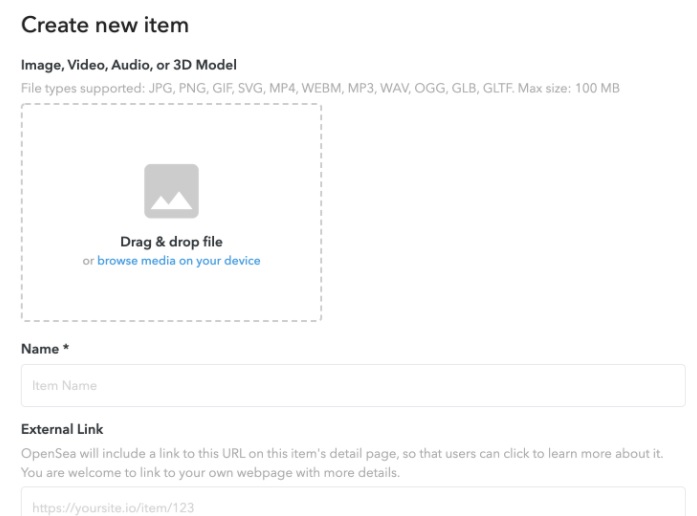Click the OpenSea will include a link description line
697x516 pixels.
342,453
